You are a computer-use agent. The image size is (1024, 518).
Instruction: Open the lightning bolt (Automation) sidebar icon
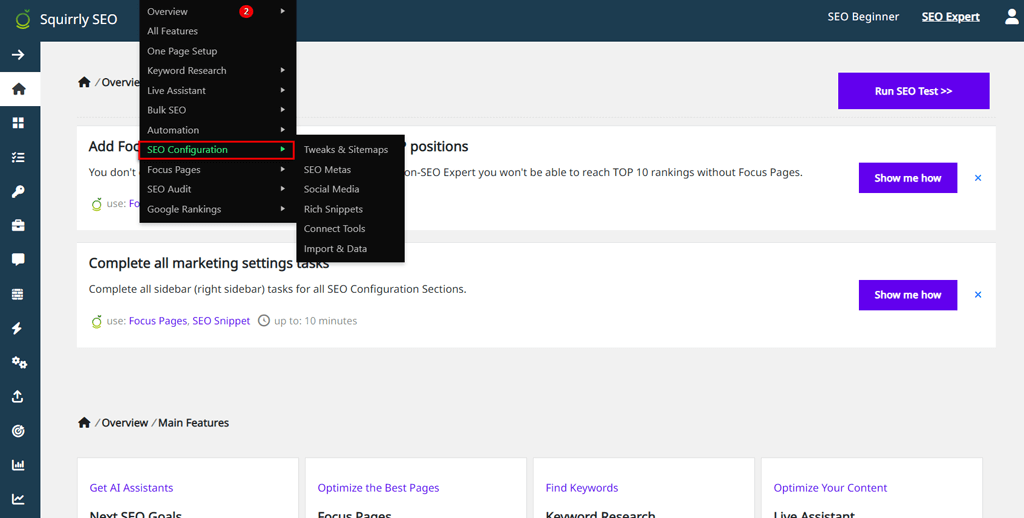[x=18, y=329]
